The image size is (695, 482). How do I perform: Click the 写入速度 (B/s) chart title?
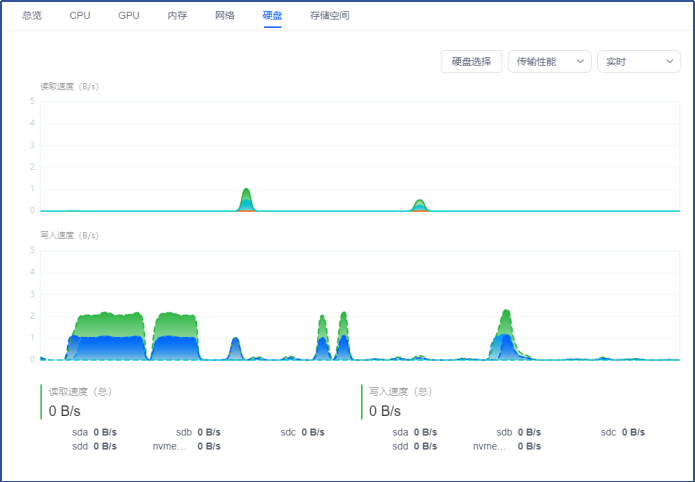click(70, 235)
